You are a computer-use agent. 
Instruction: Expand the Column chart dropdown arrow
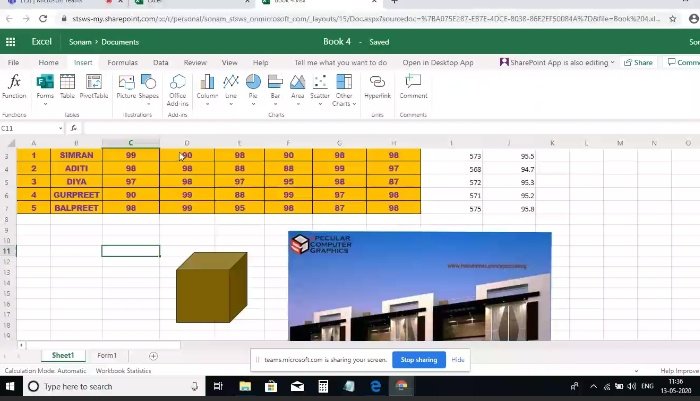pyautogui.click(x=207, y=104)
